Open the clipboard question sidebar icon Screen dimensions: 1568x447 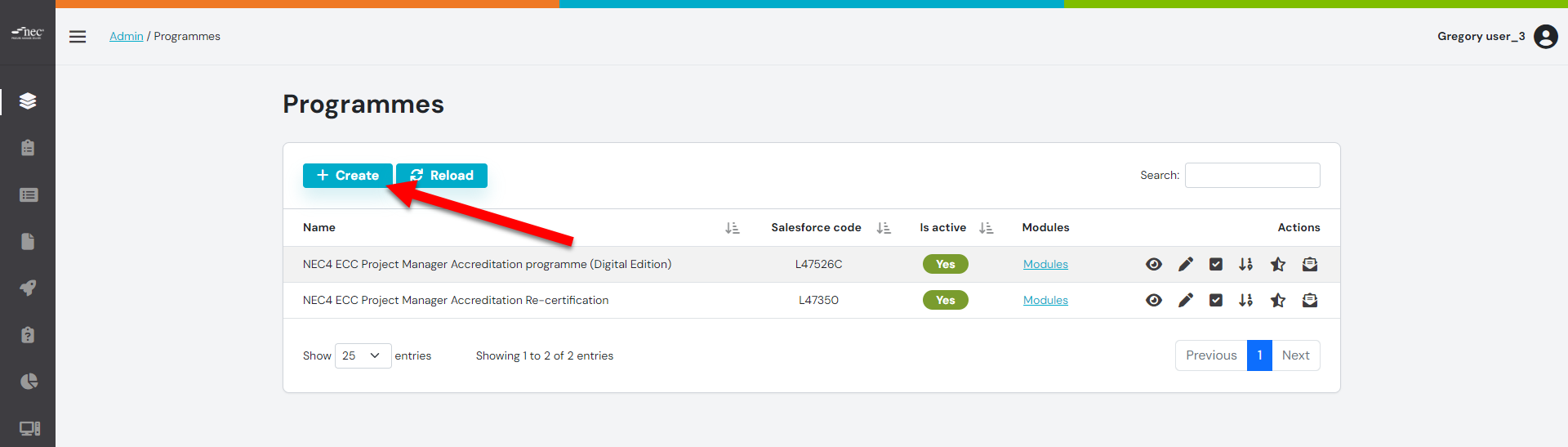(x=28, y=334)
